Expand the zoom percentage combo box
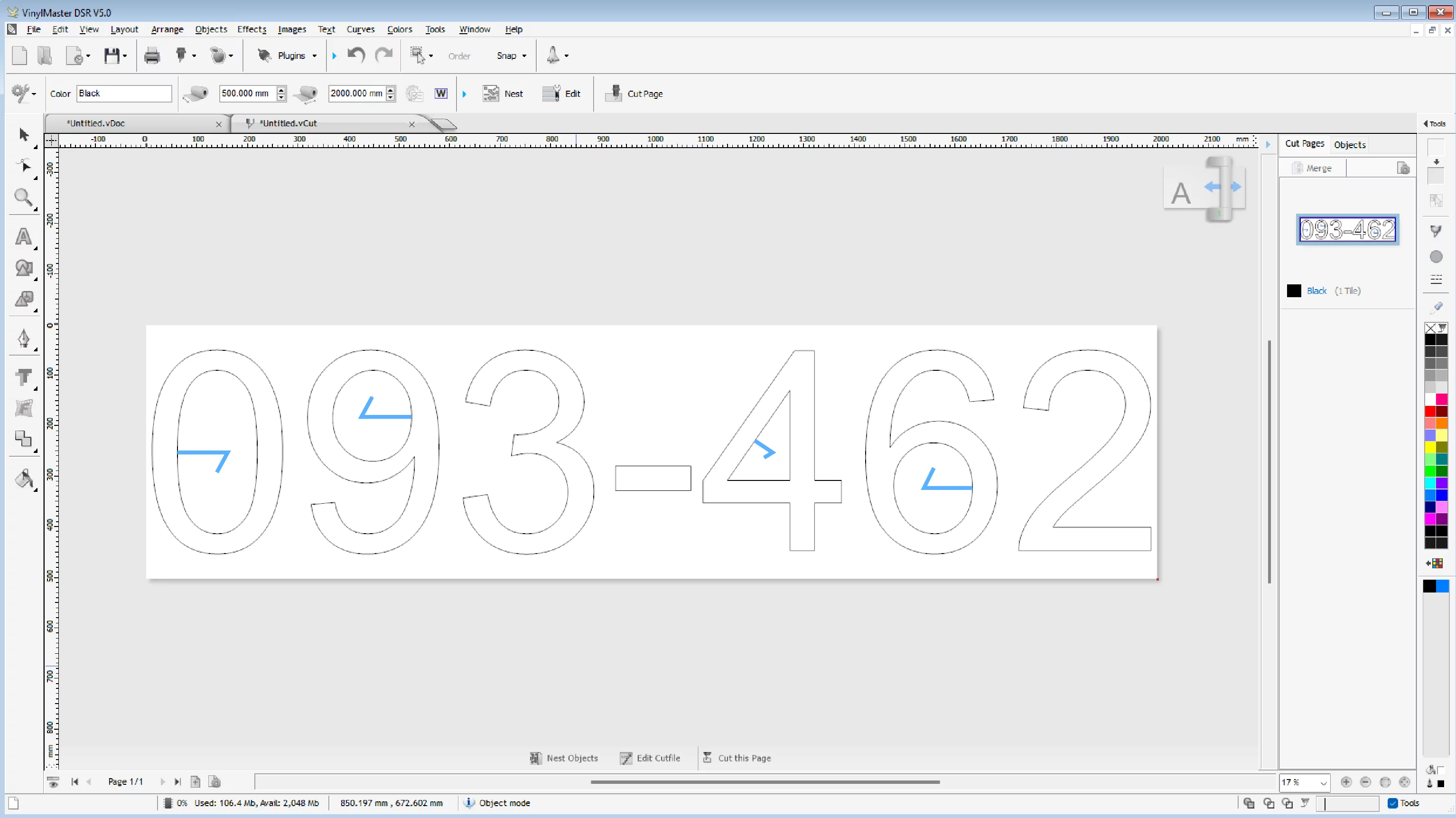This screenshot has width=1456, height=818. coord(1323,782)
